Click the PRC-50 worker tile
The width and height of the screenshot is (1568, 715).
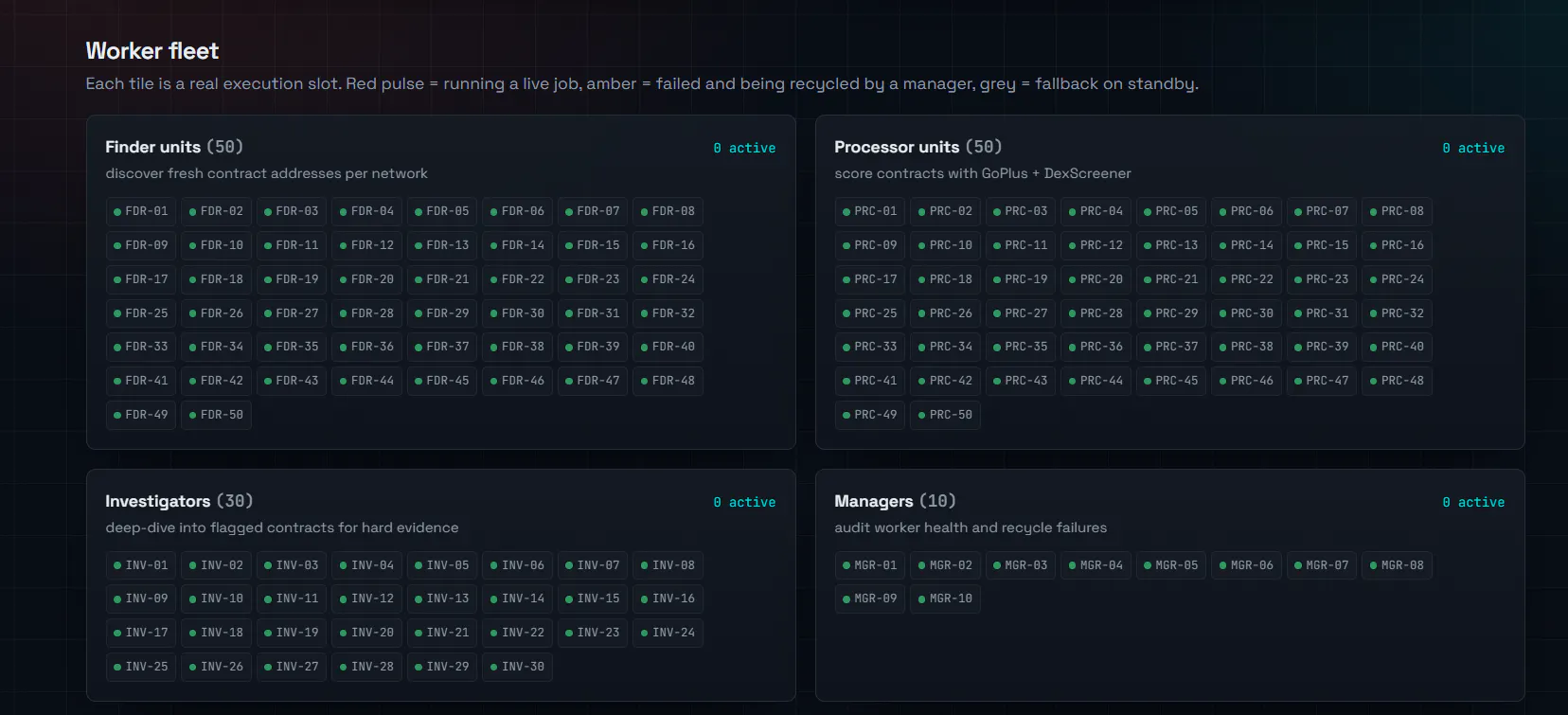click(x=945, y=415)
